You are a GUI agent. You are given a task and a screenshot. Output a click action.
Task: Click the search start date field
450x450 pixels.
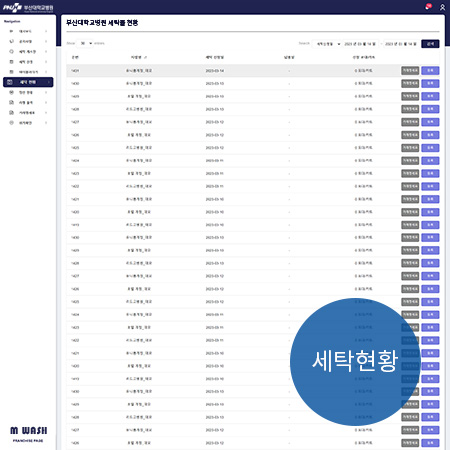[x=361, y=44]
